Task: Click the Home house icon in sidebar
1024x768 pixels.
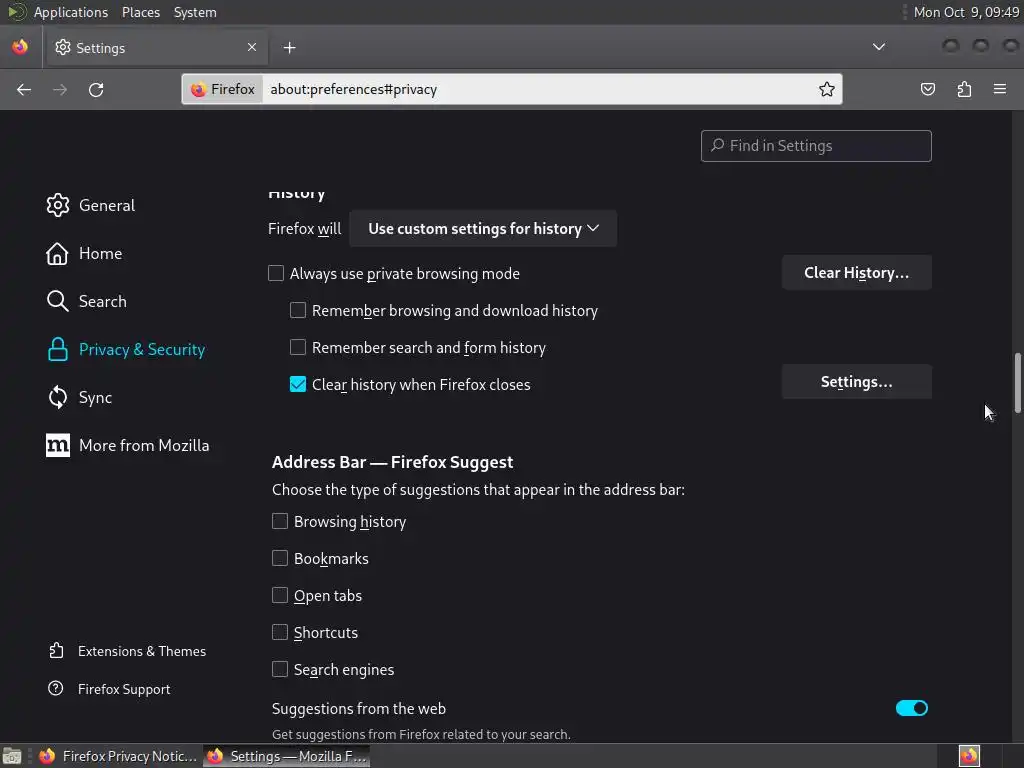Action: 57,253
